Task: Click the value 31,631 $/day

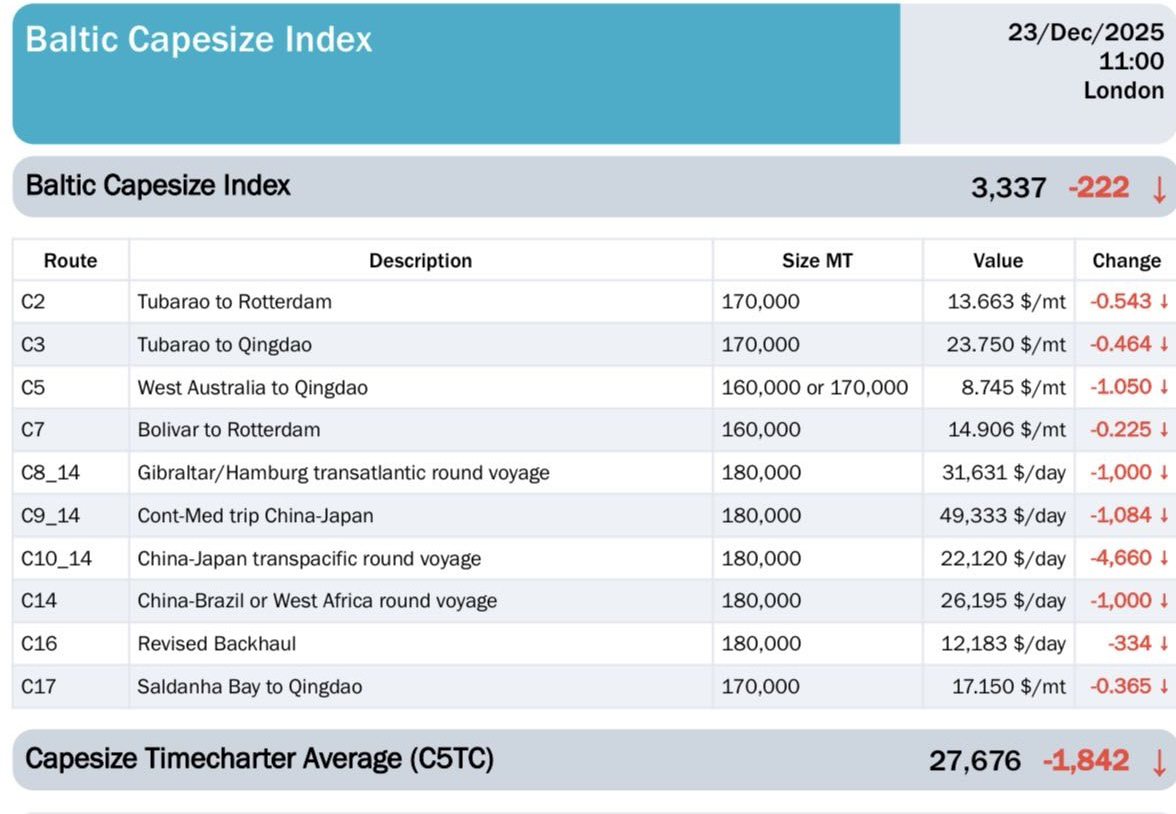Action: 1004,473
